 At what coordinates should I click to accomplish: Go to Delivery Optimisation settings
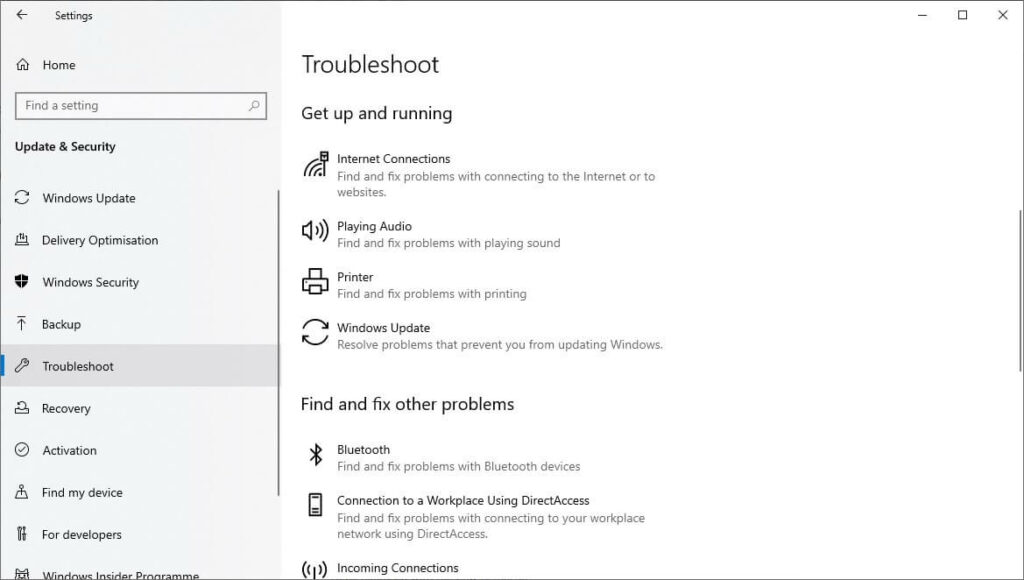[99, 240]
